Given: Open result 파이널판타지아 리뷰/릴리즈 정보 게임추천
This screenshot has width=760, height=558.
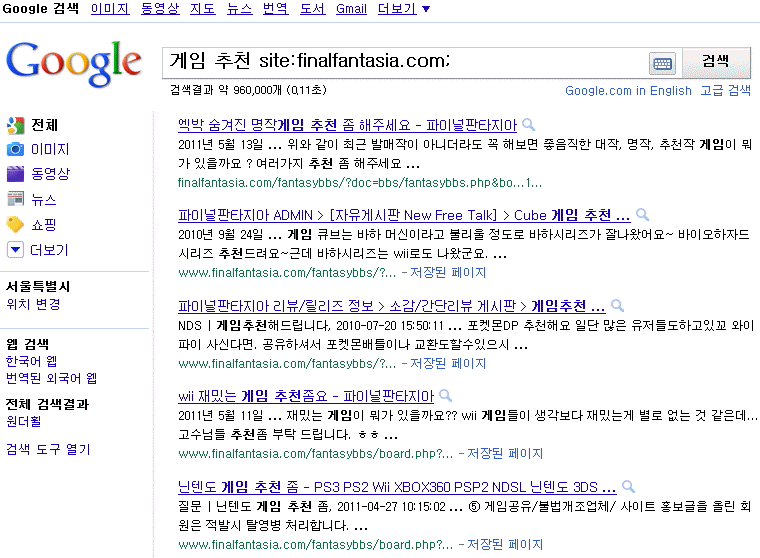Looking at the screenshot, I should [392, 306].
